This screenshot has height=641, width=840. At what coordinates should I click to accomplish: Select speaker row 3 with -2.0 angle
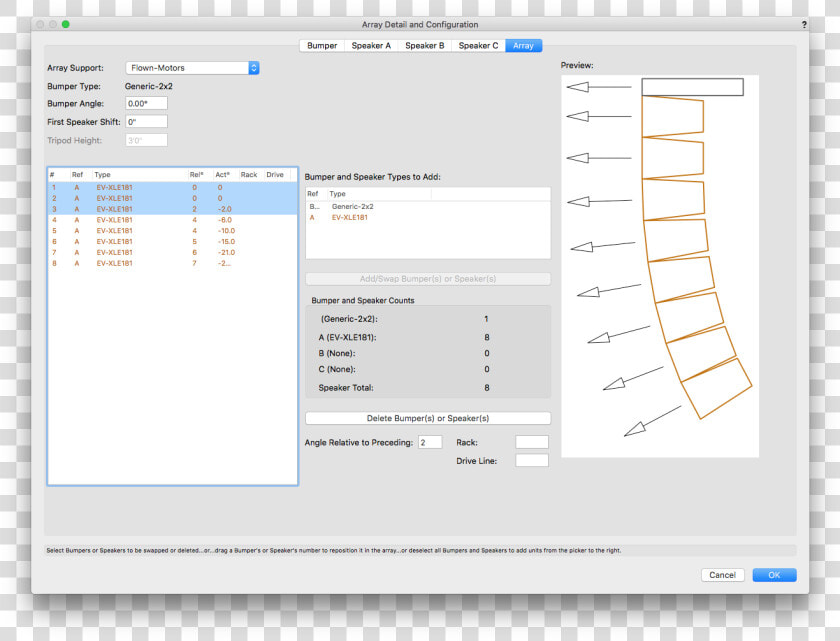point(172,209)
